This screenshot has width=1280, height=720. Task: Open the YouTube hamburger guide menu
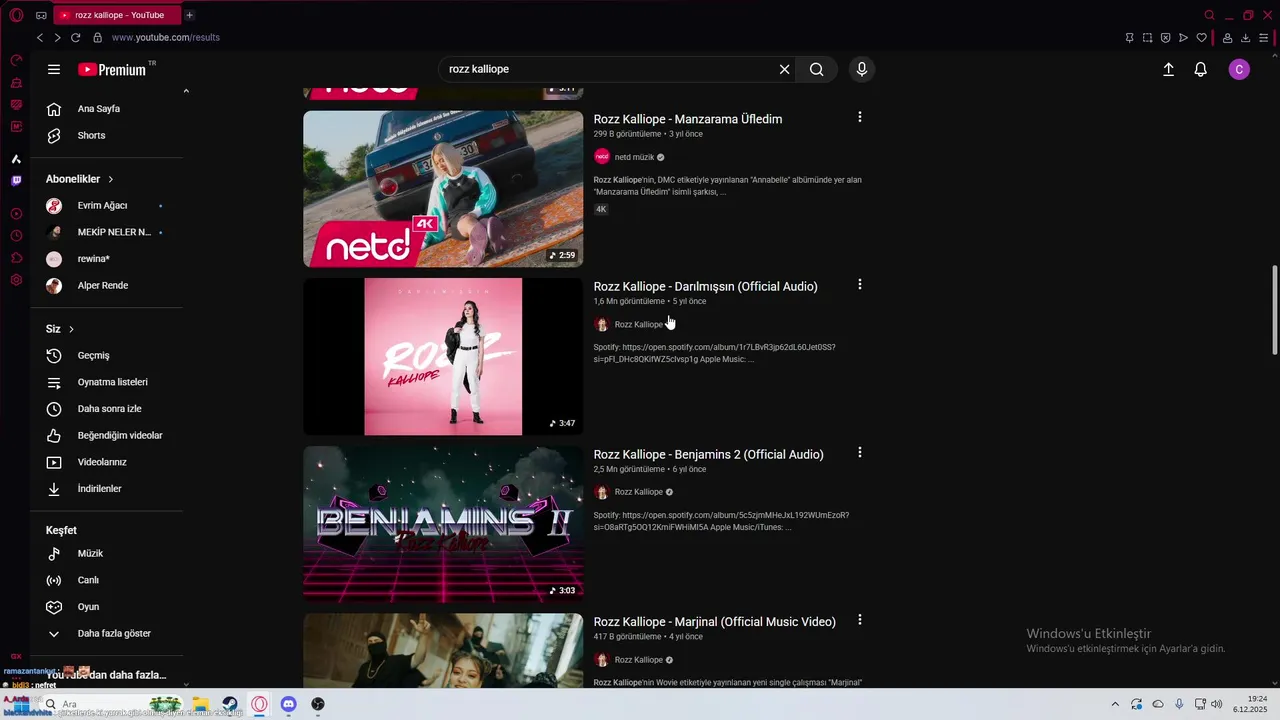54,69
